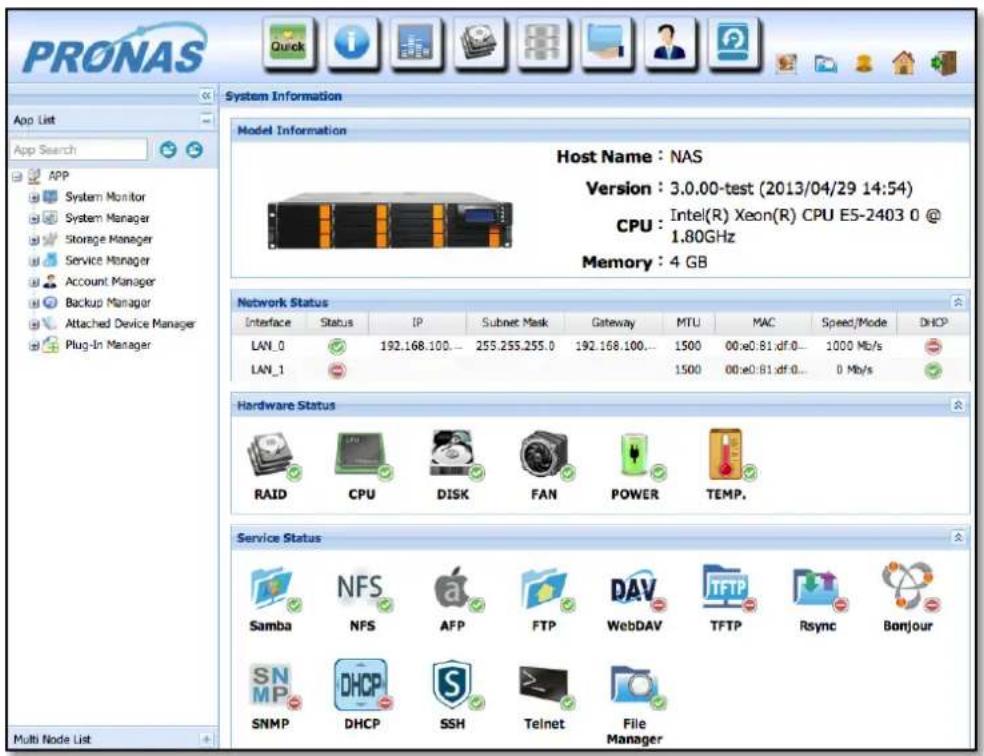The height and width of the screenshot is (756, 984).
Task: Collapse the left sidebar panel
Action: coord(206,95)
